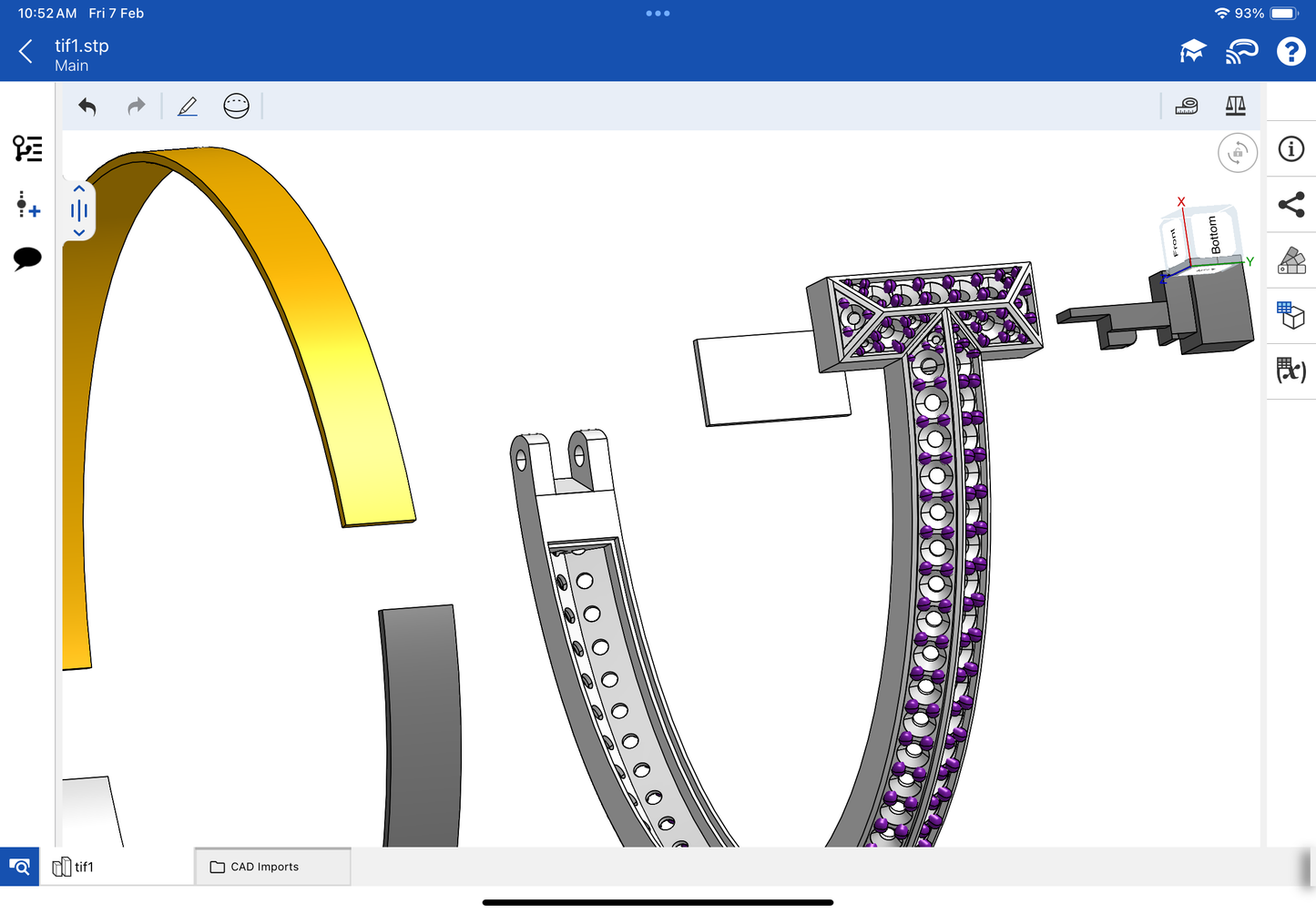Open the AR view headset icon
Screen dimensions: 1316x914
coord(1241,52)
